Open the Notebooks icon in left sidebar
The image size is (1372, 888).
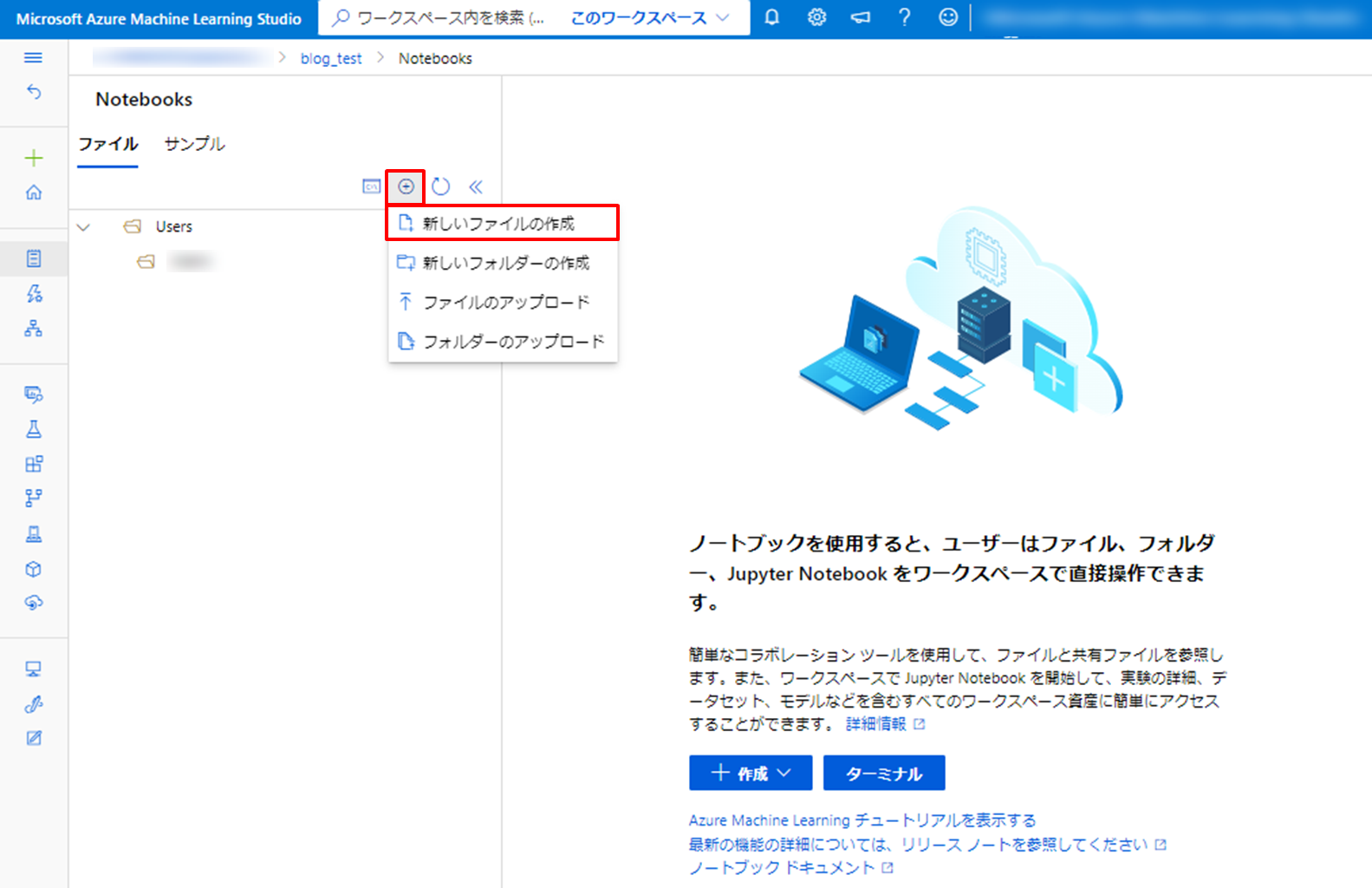pyautogui.click(x=34, y=258)
